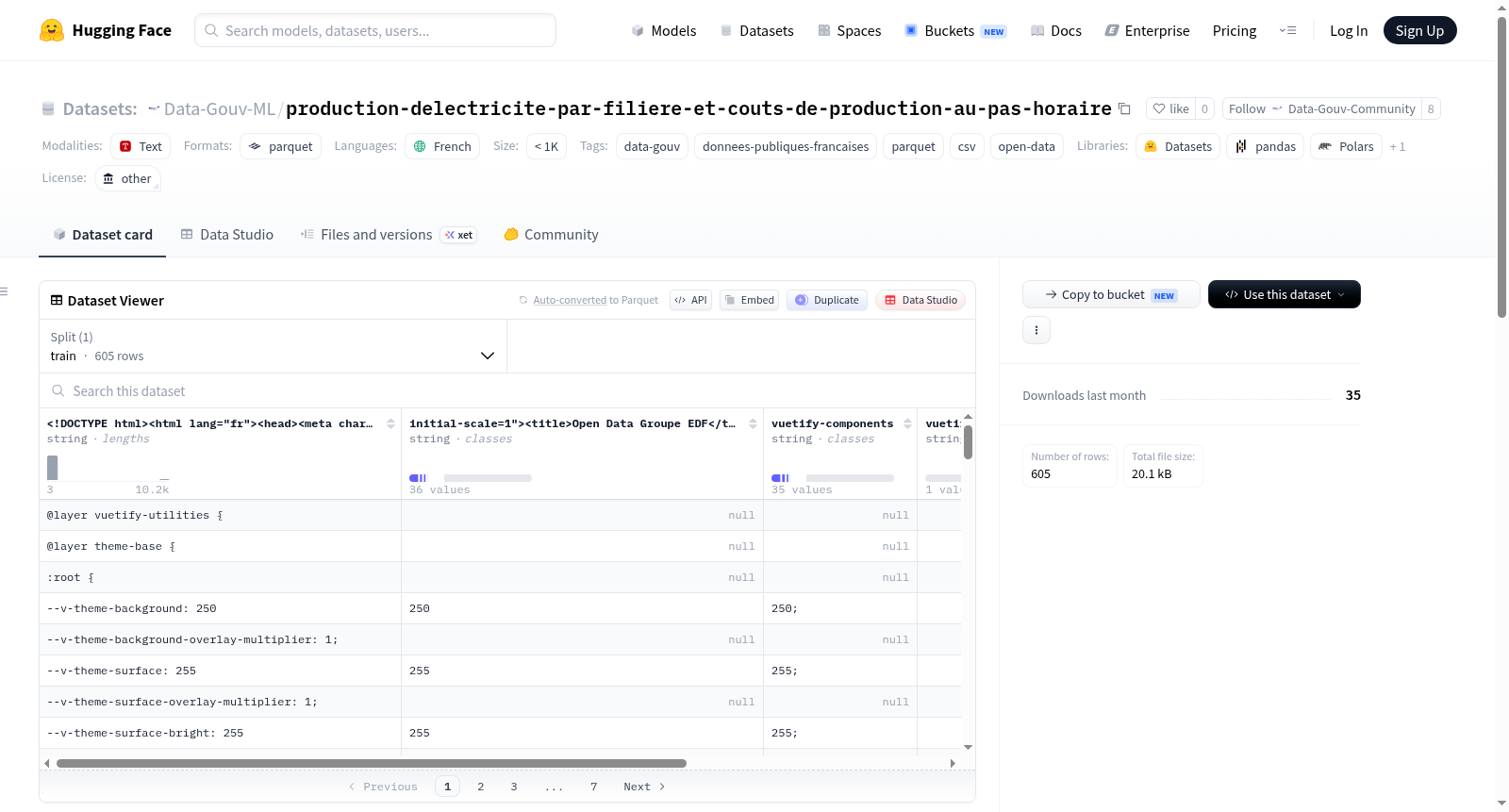Open Enterprise in top navigation
The height and width of the screenshot is (812, 1509).
(1147, 30)
